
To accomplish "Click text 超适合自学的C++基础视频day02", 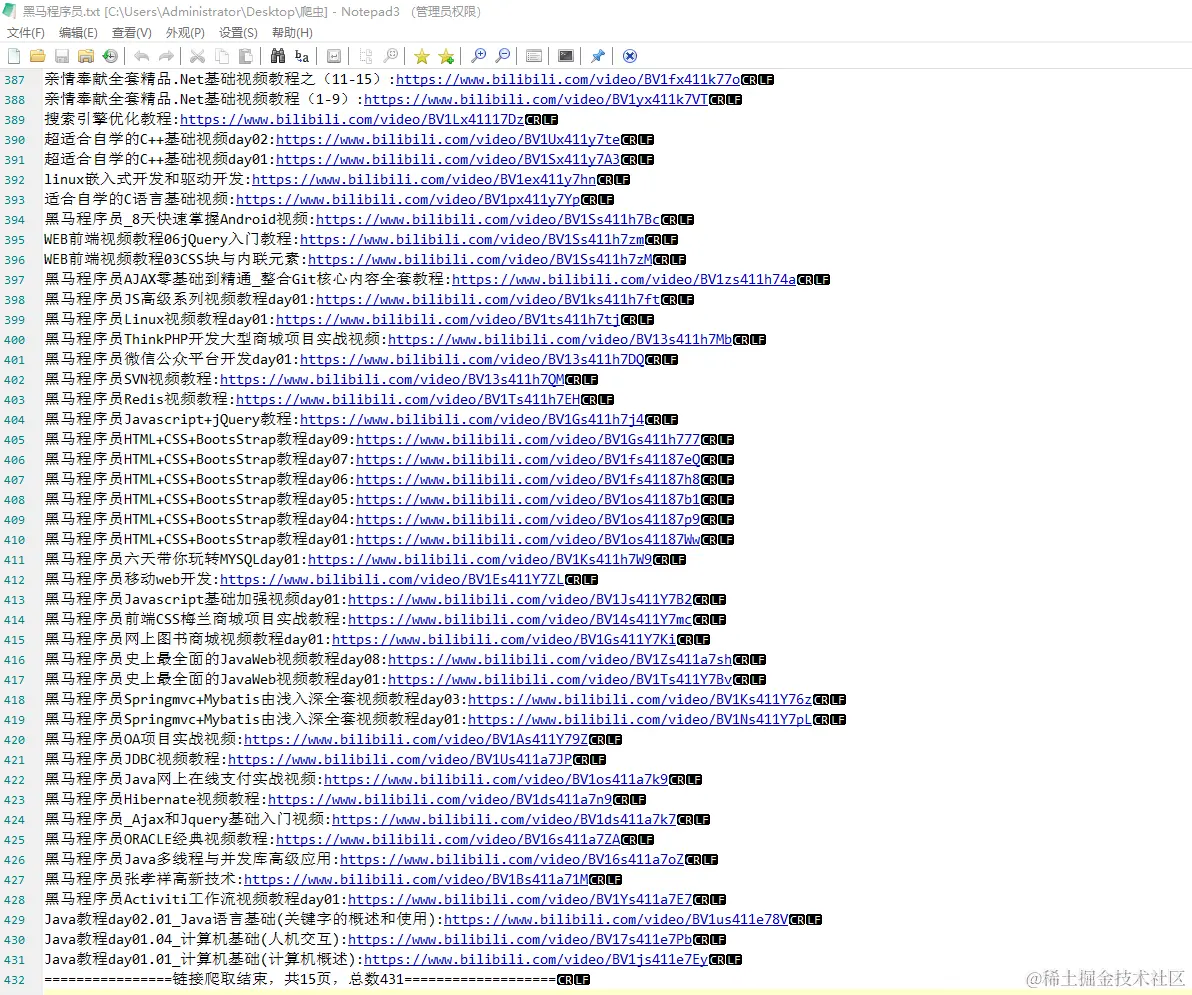I will pos(156,139).
